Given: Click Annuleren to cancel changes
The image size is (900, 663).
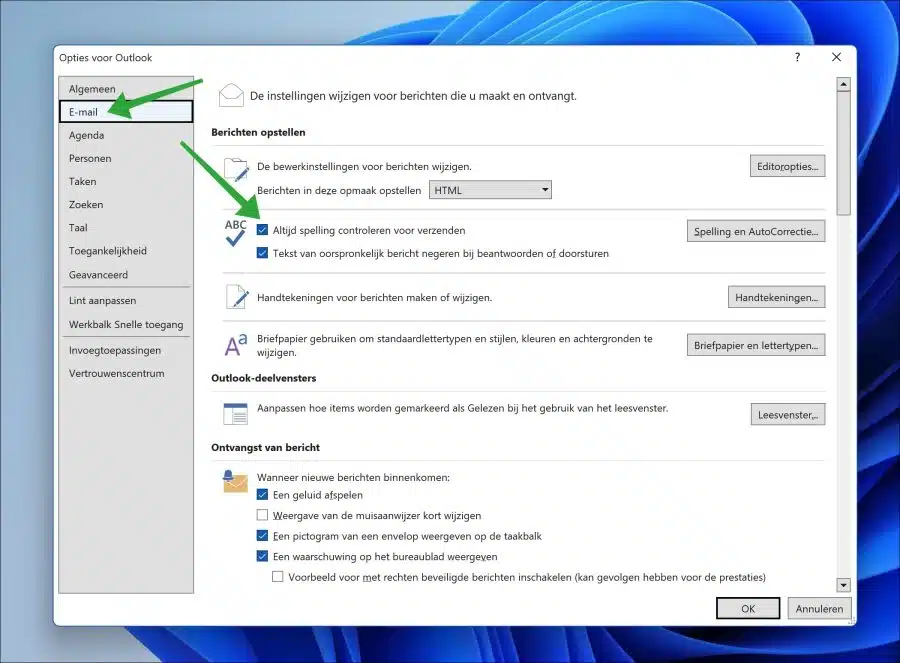Looking at the screenshot, I should (x=819, y=608).
